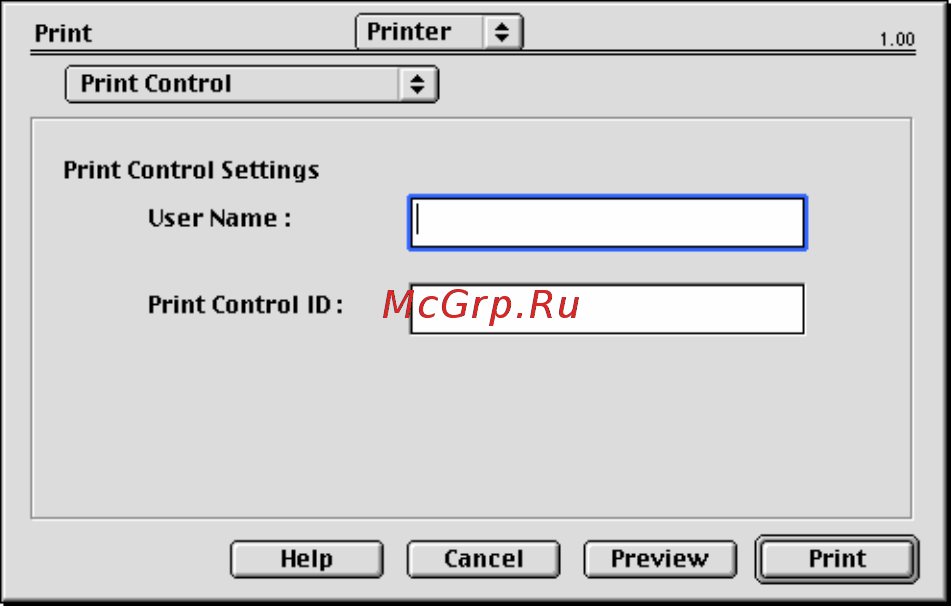This screenshot has height=606, width=951.
Task: Click into the User Name field
Action: coord(607,223)
